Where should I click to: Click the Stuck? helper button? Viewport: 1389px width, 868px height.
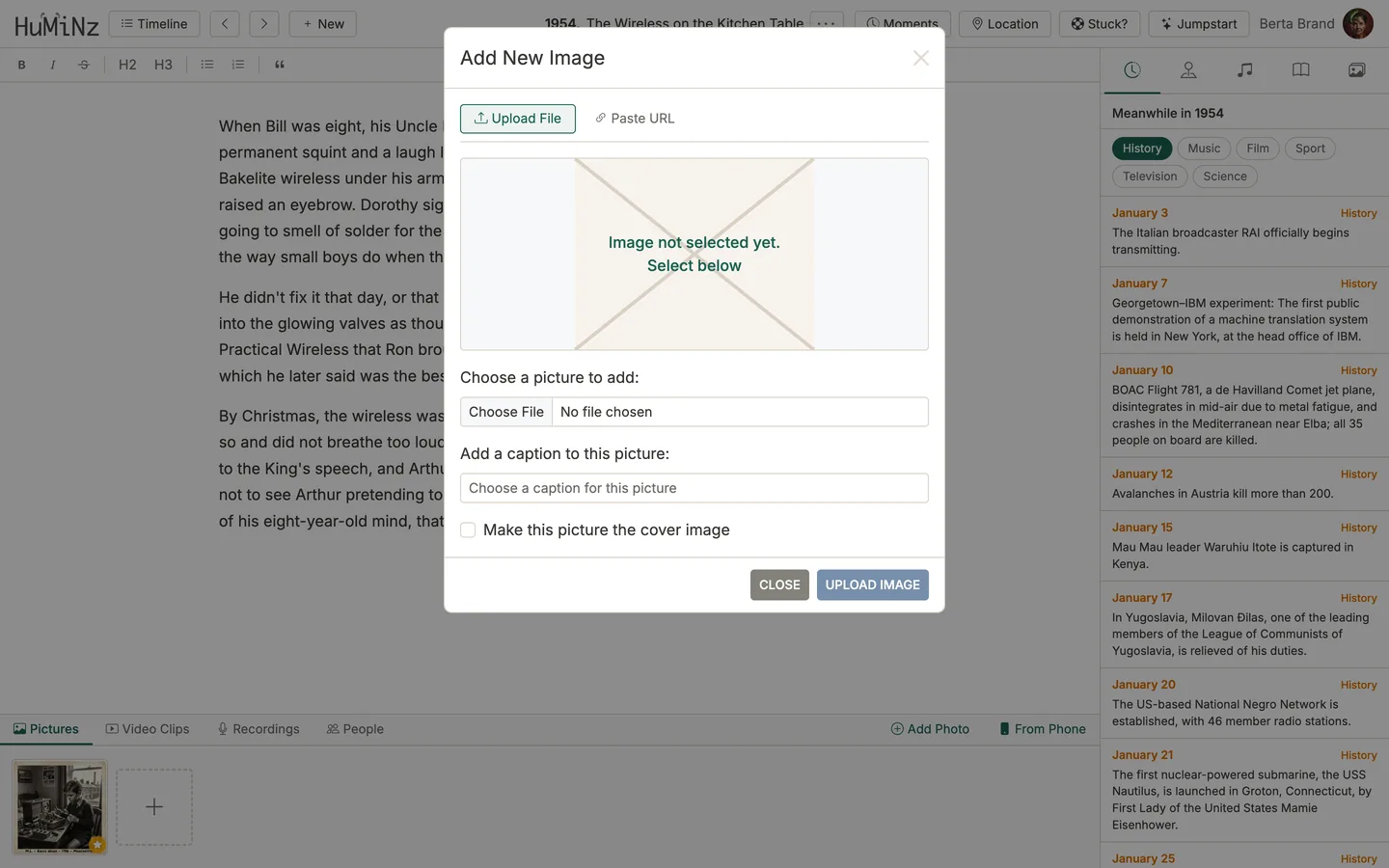point(1100,24)
